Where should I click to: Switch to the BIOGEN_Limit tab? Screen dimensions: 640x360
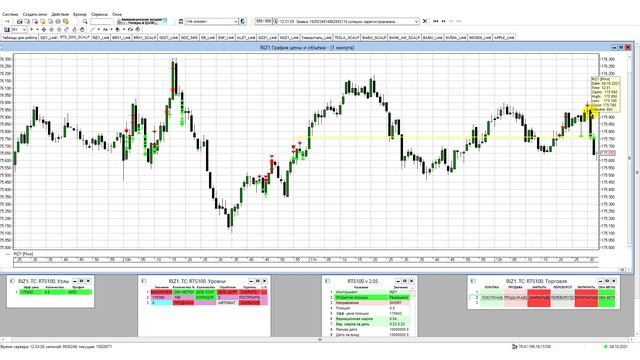coord(480,37)
